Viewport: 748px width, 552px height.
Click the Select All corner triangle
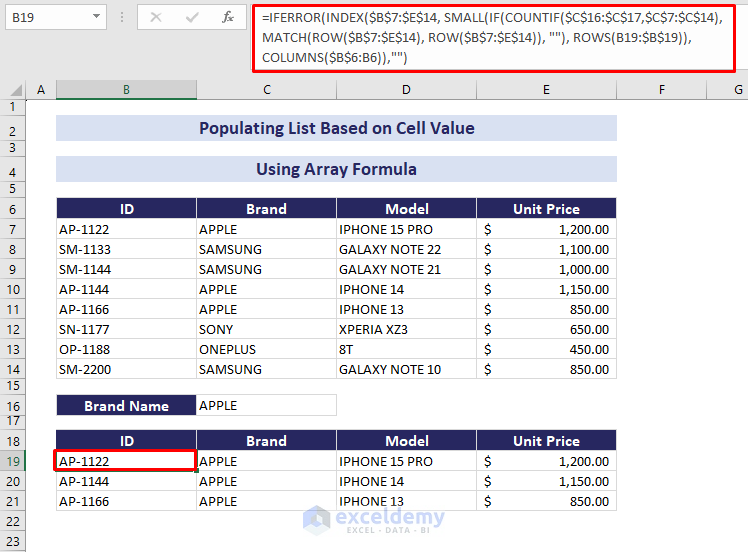coord(14,91)
